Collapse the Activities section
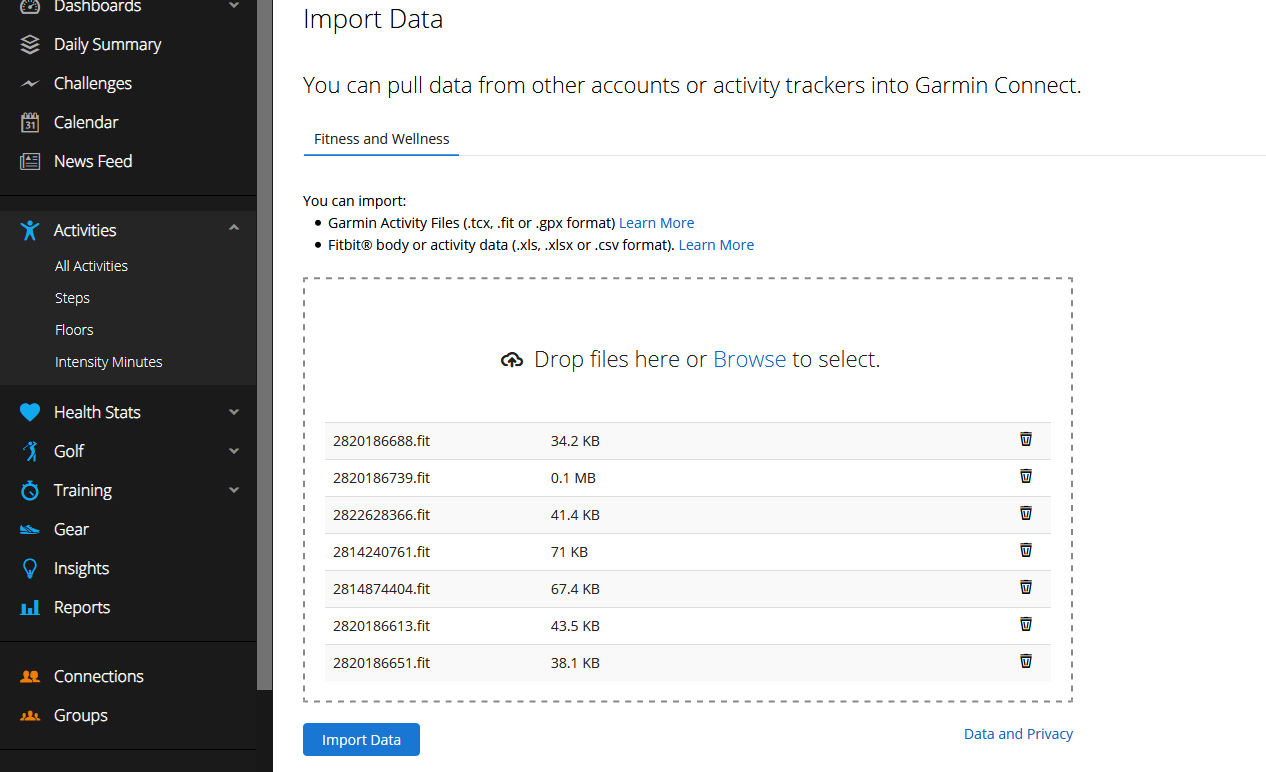This screenshot has width=1266, height=772. coord(233,229)
